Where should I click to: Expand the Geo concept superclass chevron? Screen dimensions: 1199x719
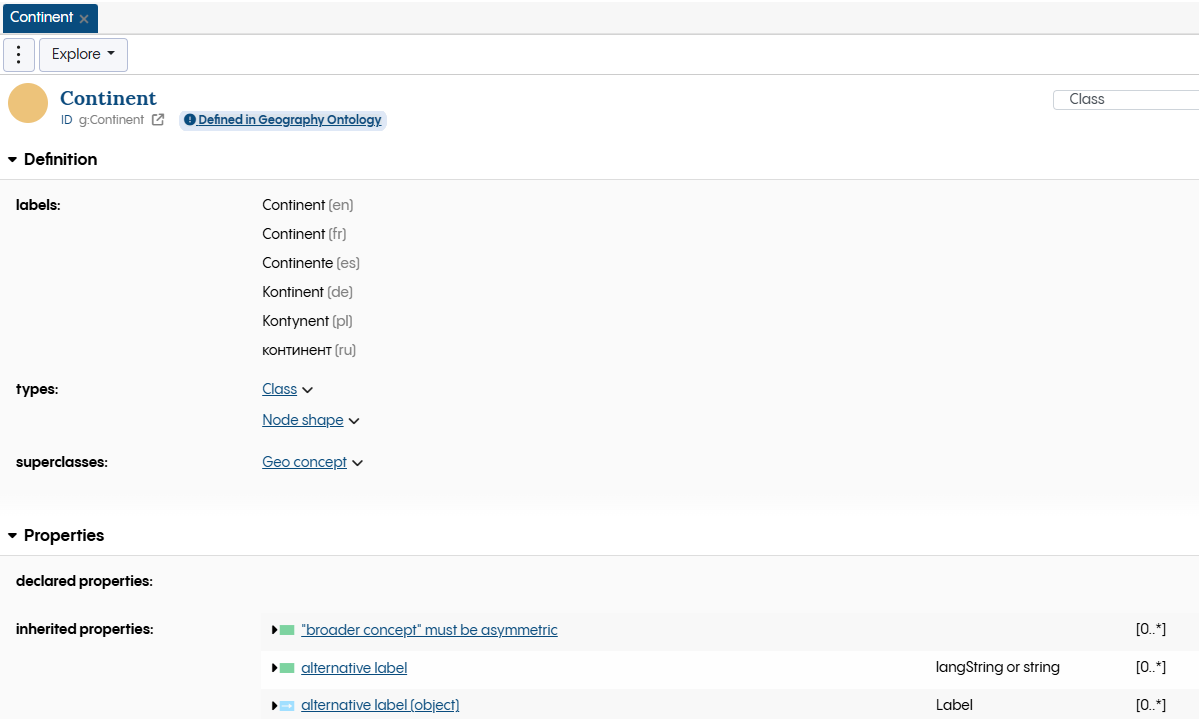coord(358,462)
